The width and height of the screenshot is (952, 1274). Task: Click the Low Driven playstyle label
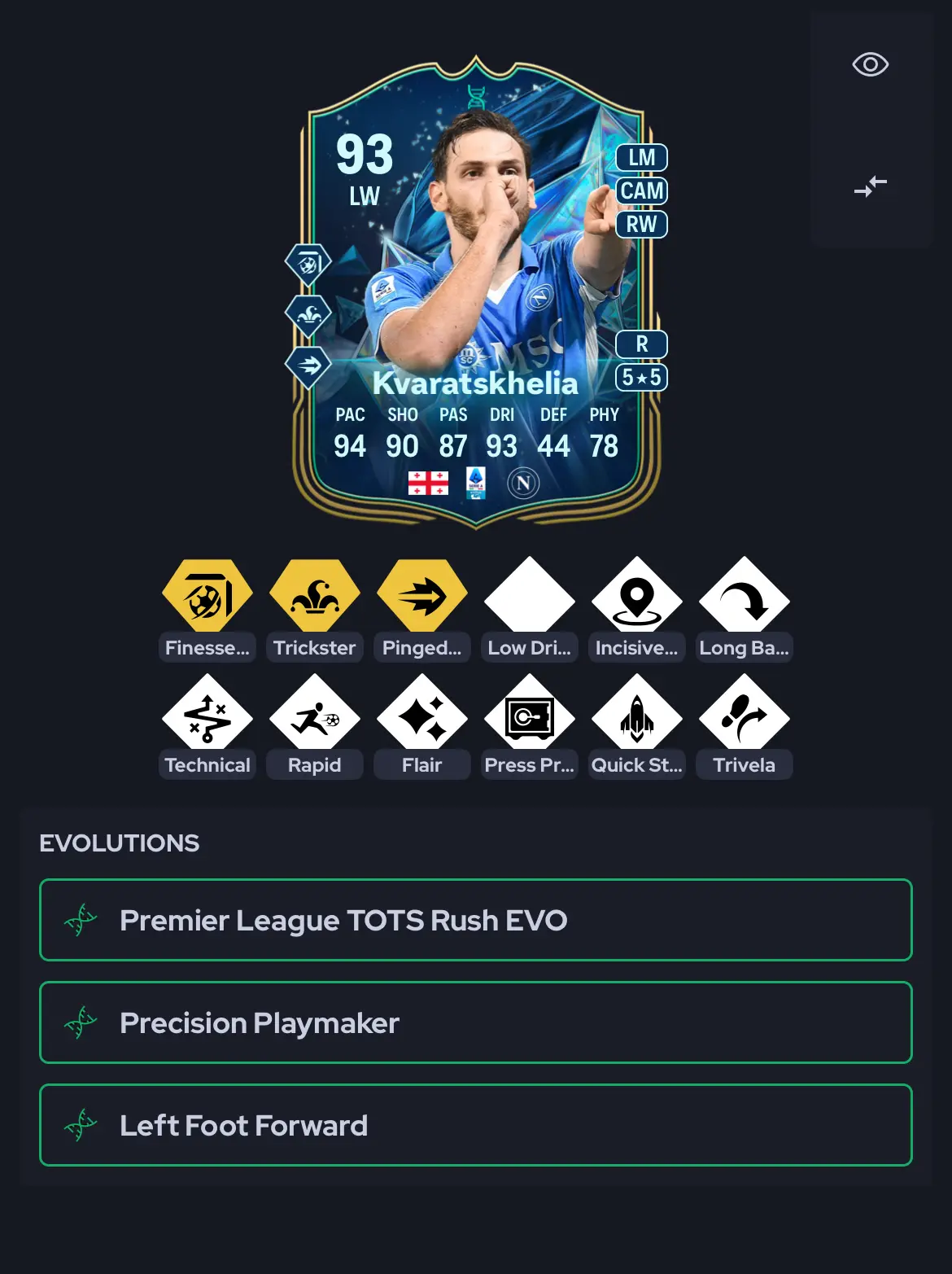530,648
